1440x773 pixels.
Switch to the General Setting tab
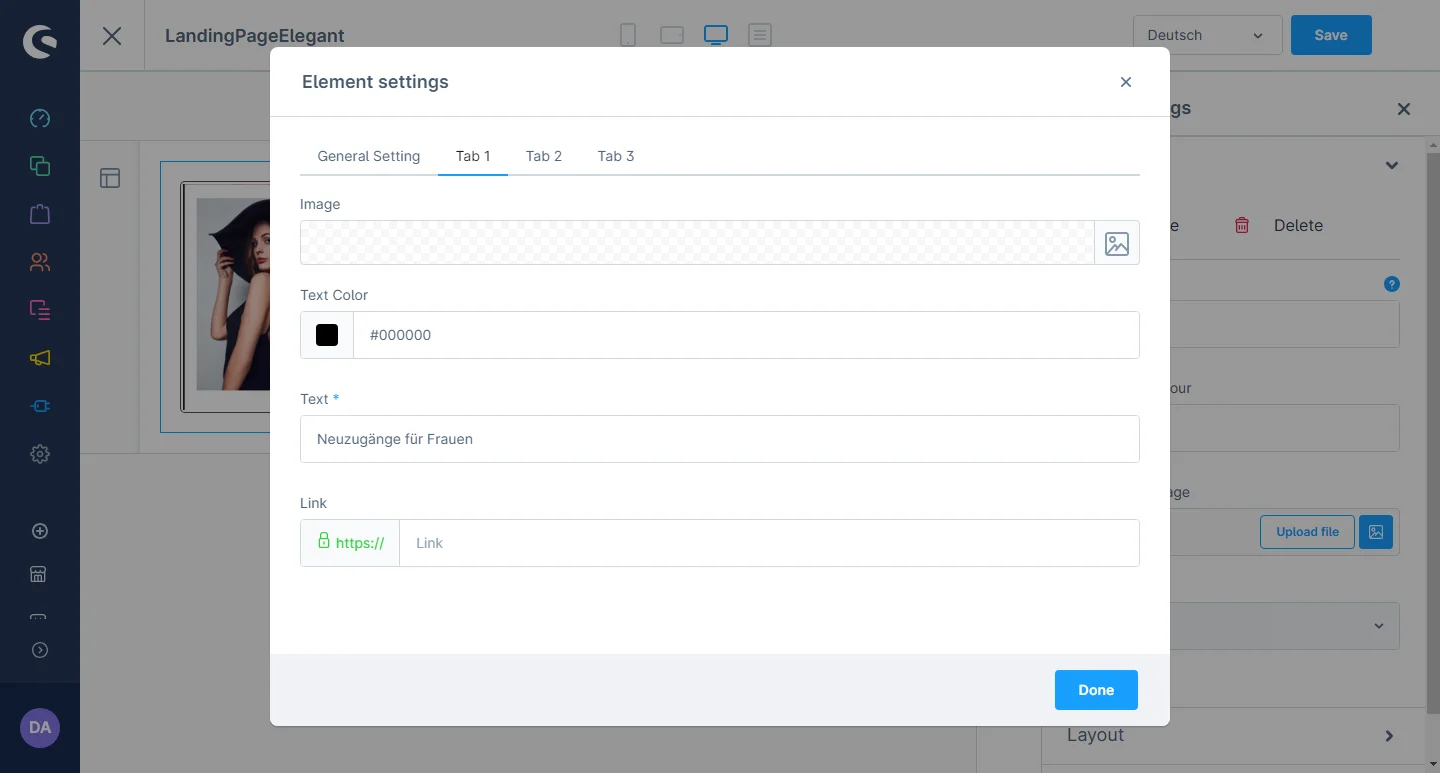[x=368, y=156]
